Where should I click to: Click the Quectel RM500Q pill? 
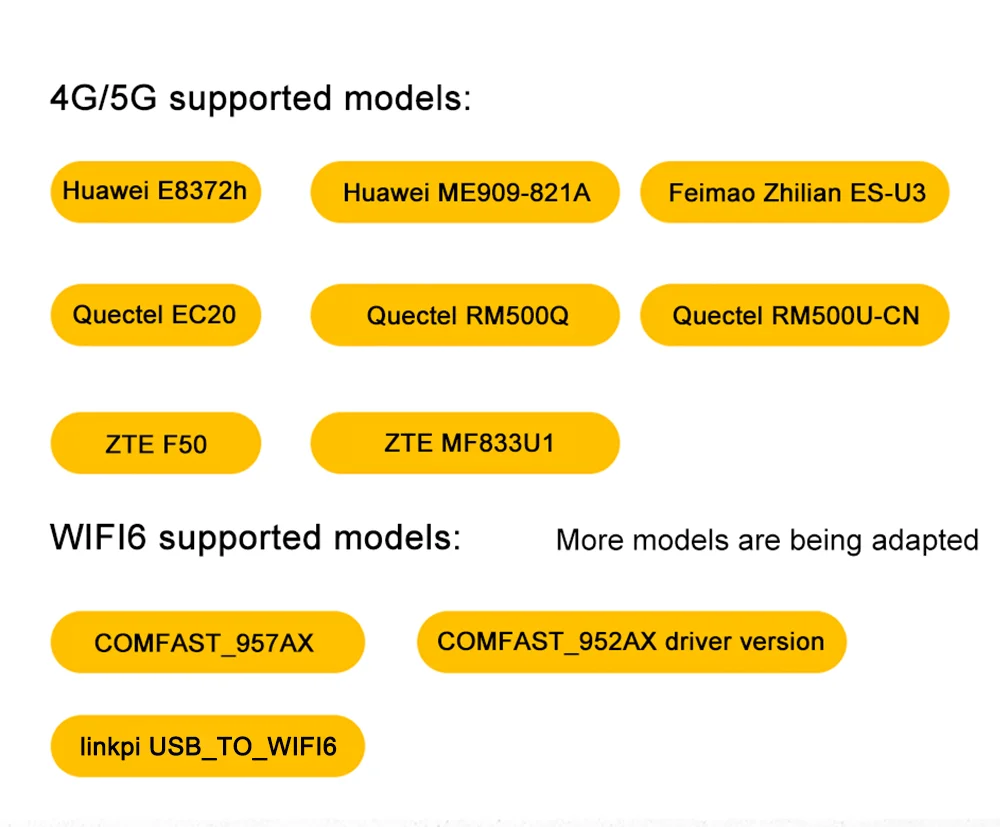(x=465, y=316)
